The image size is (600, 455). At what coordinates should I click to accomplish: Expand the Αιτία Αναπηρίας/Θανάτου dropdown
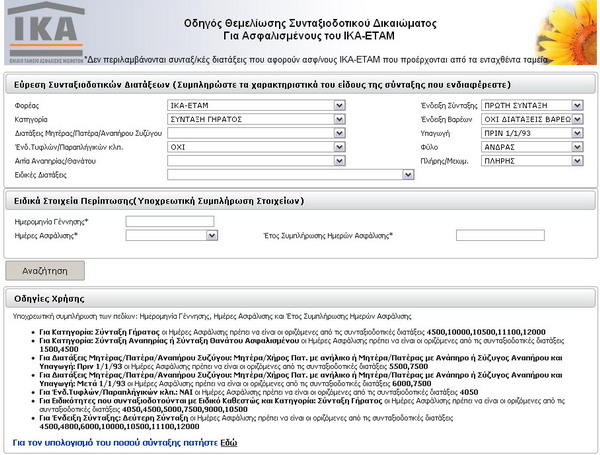(x=256, y=161)
